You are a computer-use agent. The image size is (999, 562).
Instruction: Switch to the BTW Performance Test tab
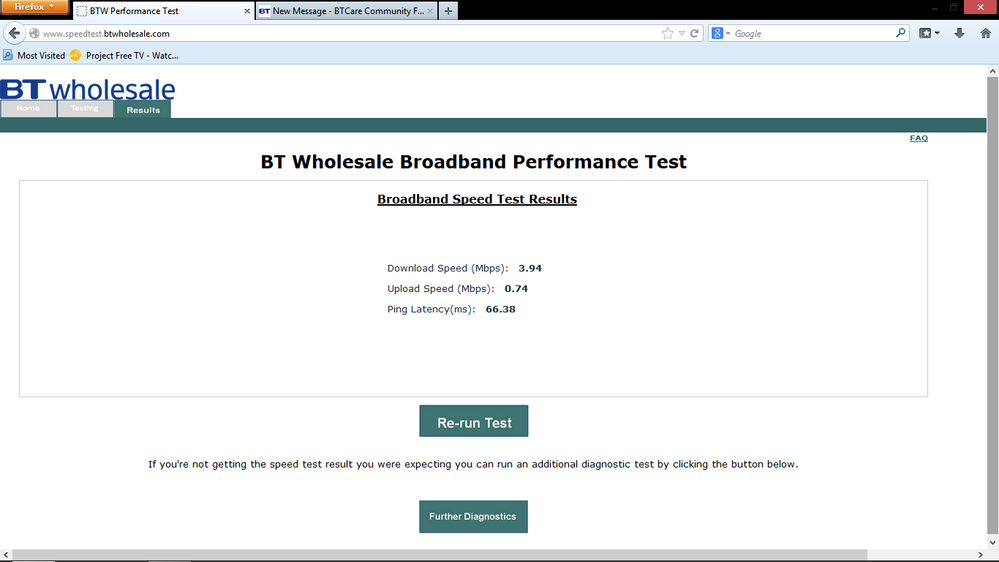(163, 11)
